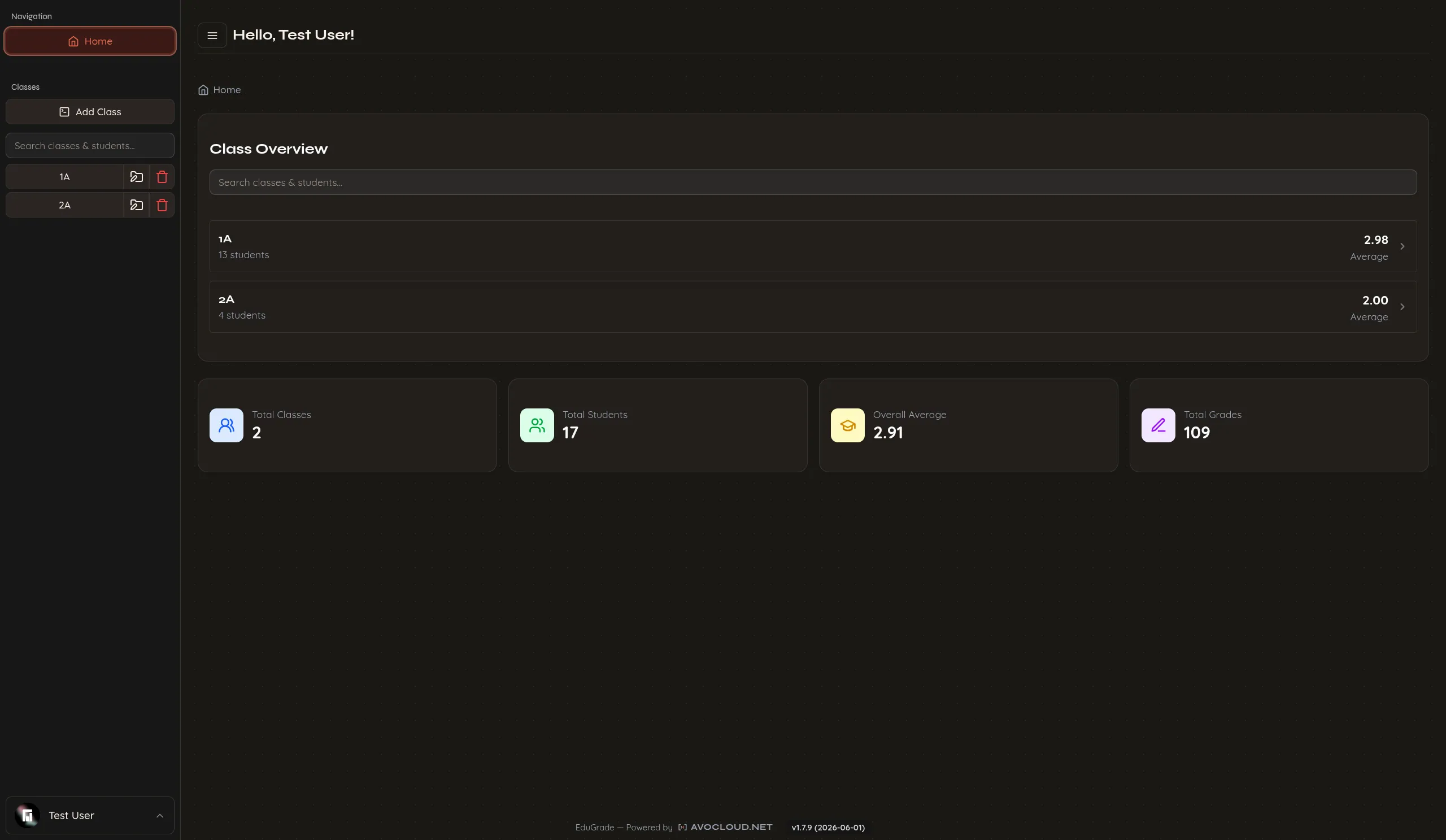Click the Total Students green people icon

point(537,425)
